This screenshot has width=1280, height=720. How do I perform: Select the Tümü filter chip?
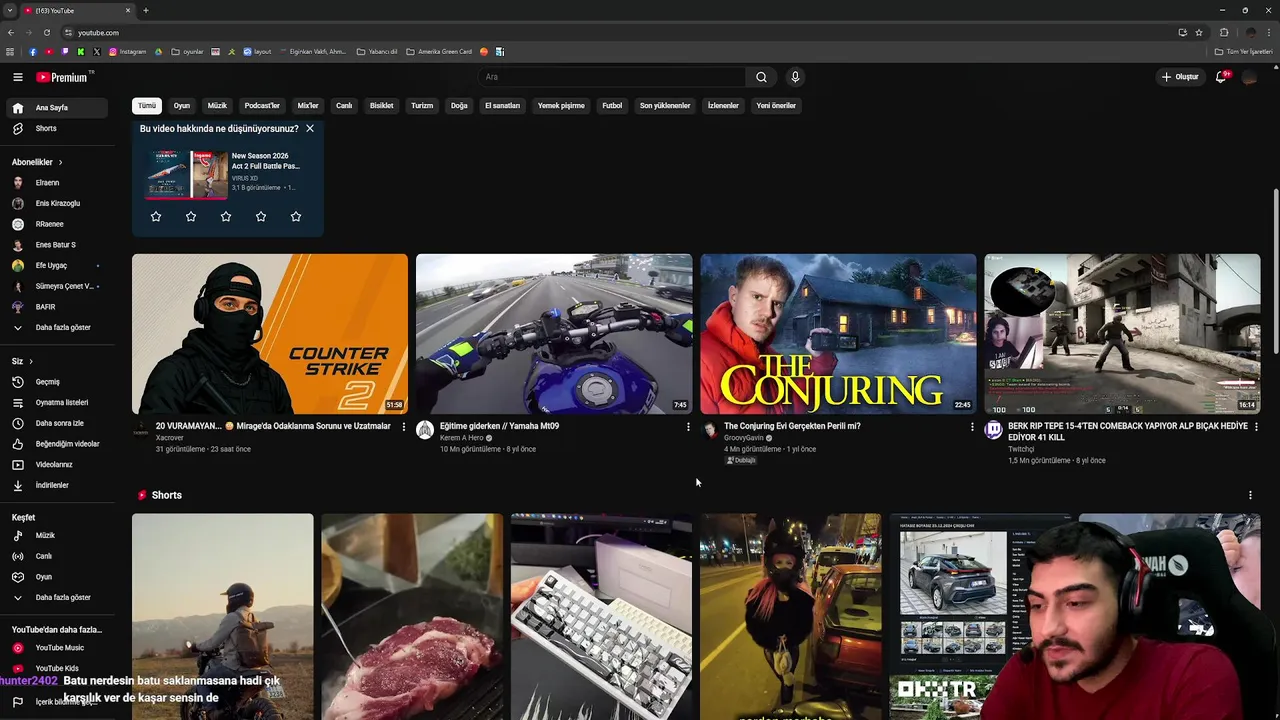(x=147, y=106)
